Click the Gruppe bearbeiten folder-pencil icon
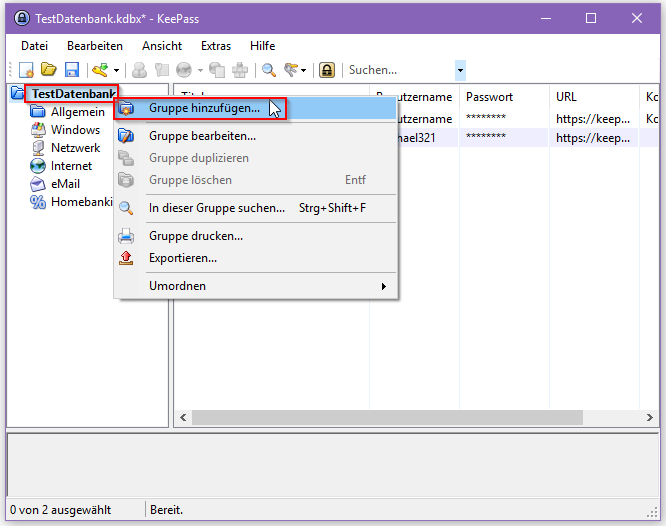 click(126, 136)
